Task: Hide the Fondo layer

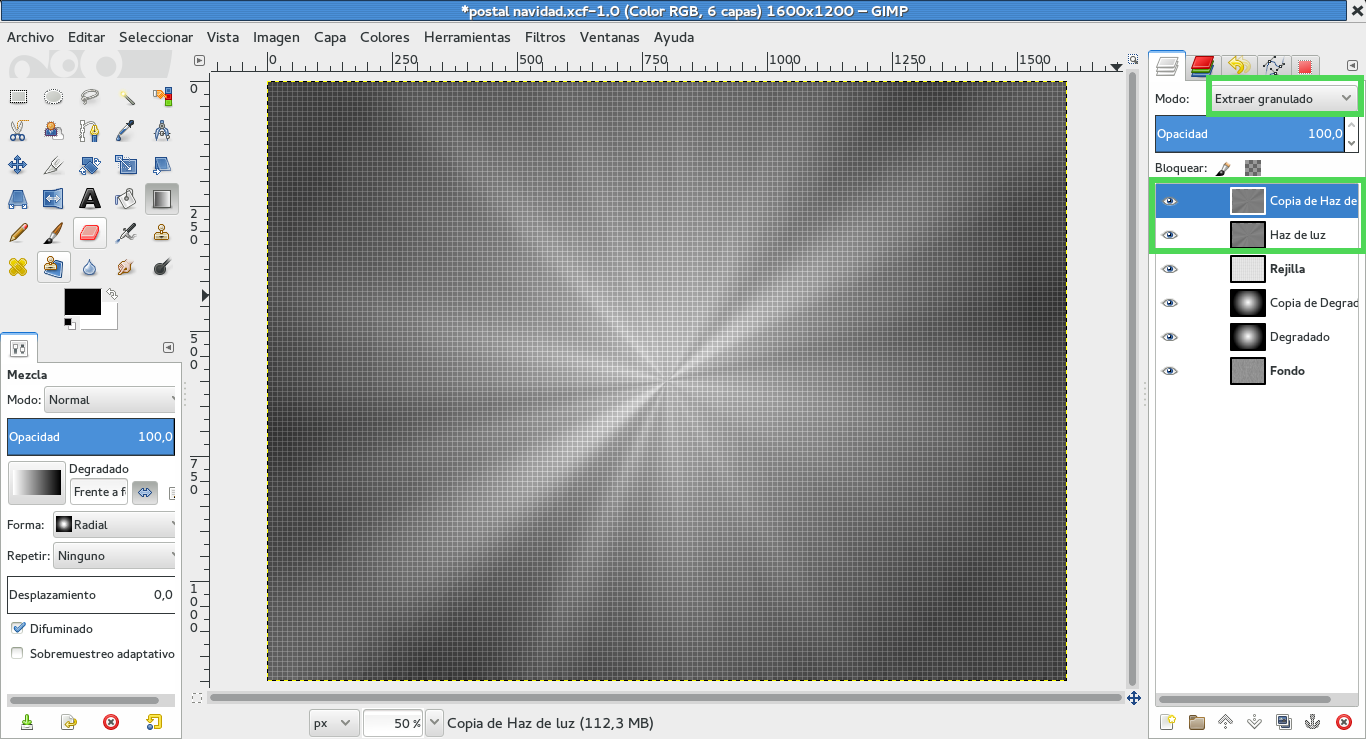Action: click(x=1169, y=371)
